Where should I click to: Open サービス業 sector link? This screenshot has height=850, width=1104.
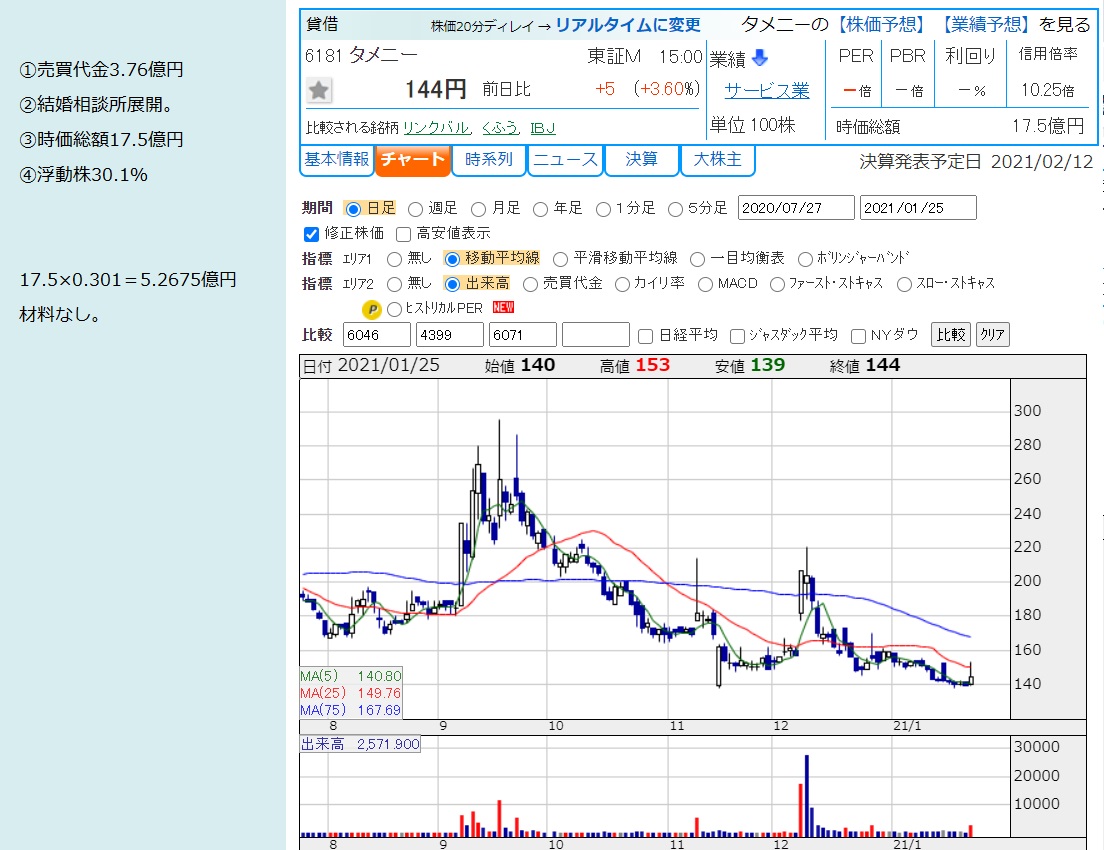tap(767, 90)
